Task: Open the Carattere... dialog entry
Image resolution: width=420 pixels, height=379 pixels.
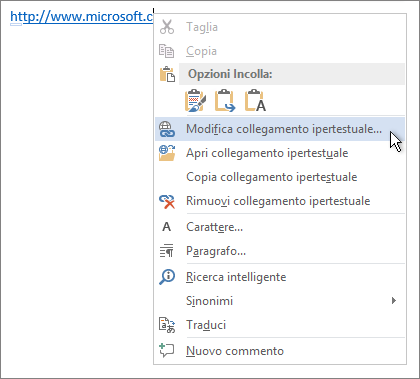Action: click(214, 227)
